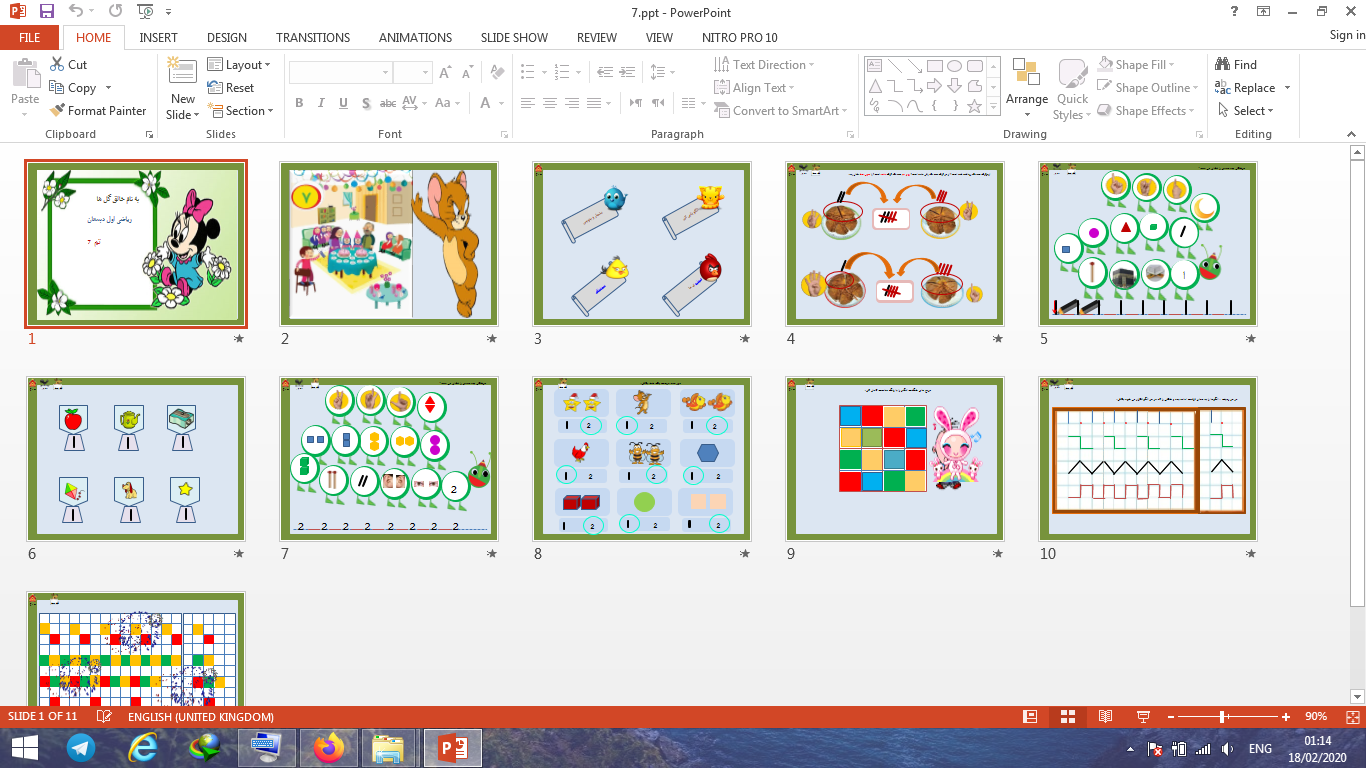The width and height of the screenshot is (1366, 768).
Task: Expand the Select dropdown in Editing
Action: [1247, 111]
